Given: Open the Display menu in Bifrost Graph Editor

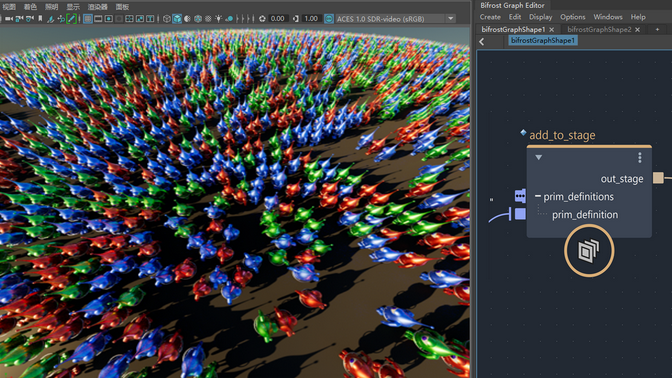Looking at the screenshot, I should pos(540,17).
